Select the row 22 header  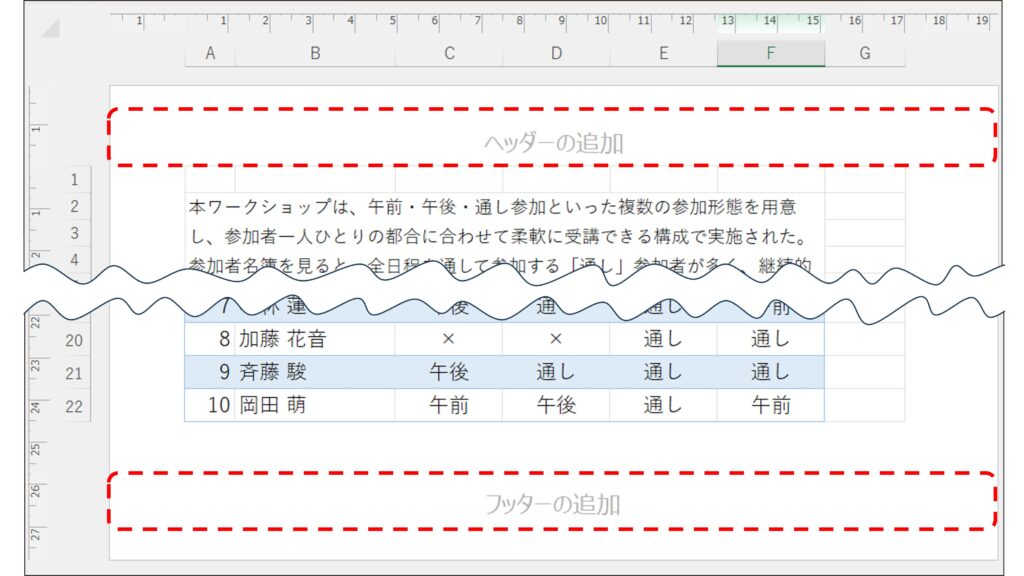click(x=74, y=406)
